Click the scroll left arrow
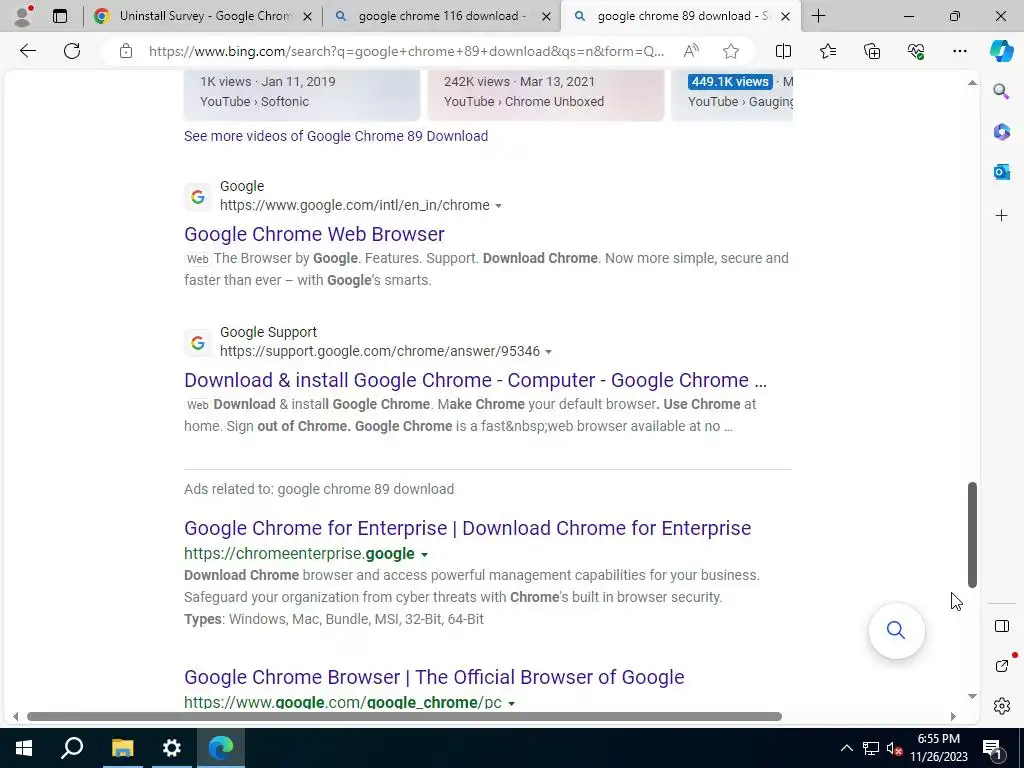The height and width of the screenshot is (768, 1024). coord(16,716)
